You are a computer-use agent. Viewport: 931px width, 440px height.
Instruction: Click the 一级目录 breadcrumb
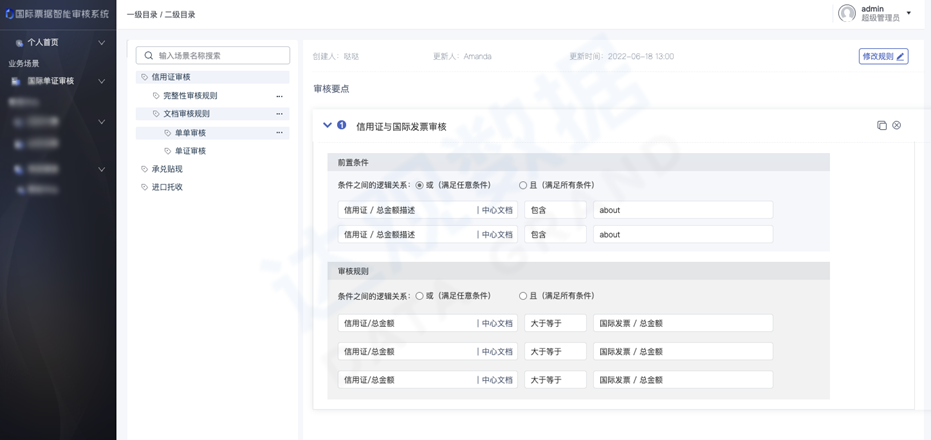click(x=142, y=15)
